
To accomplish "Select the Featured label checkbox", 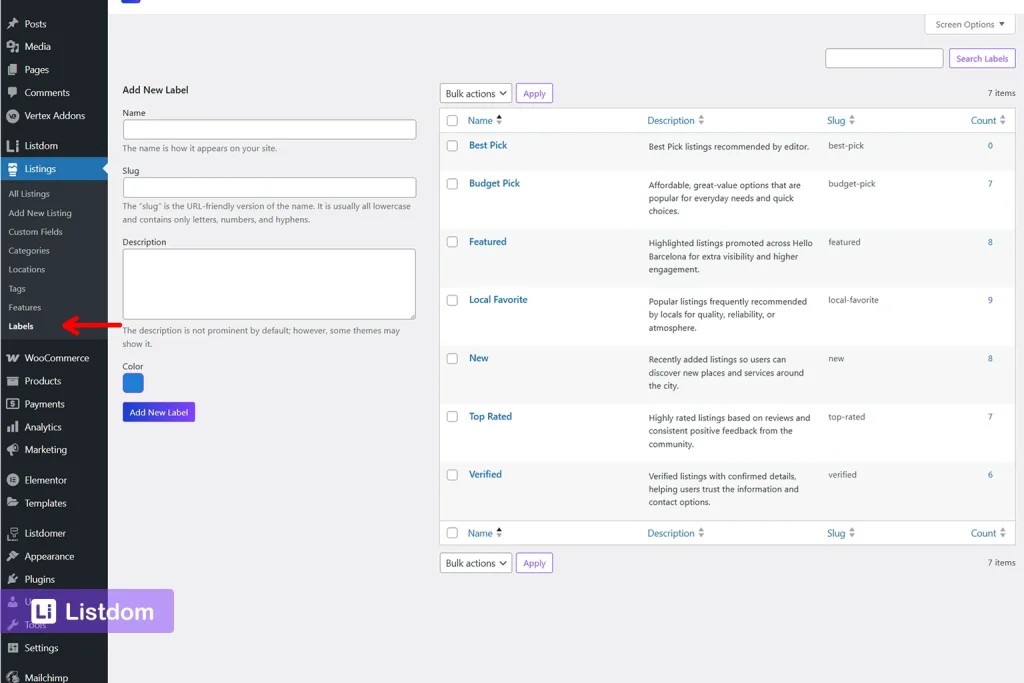I will [x=452, y=241].
